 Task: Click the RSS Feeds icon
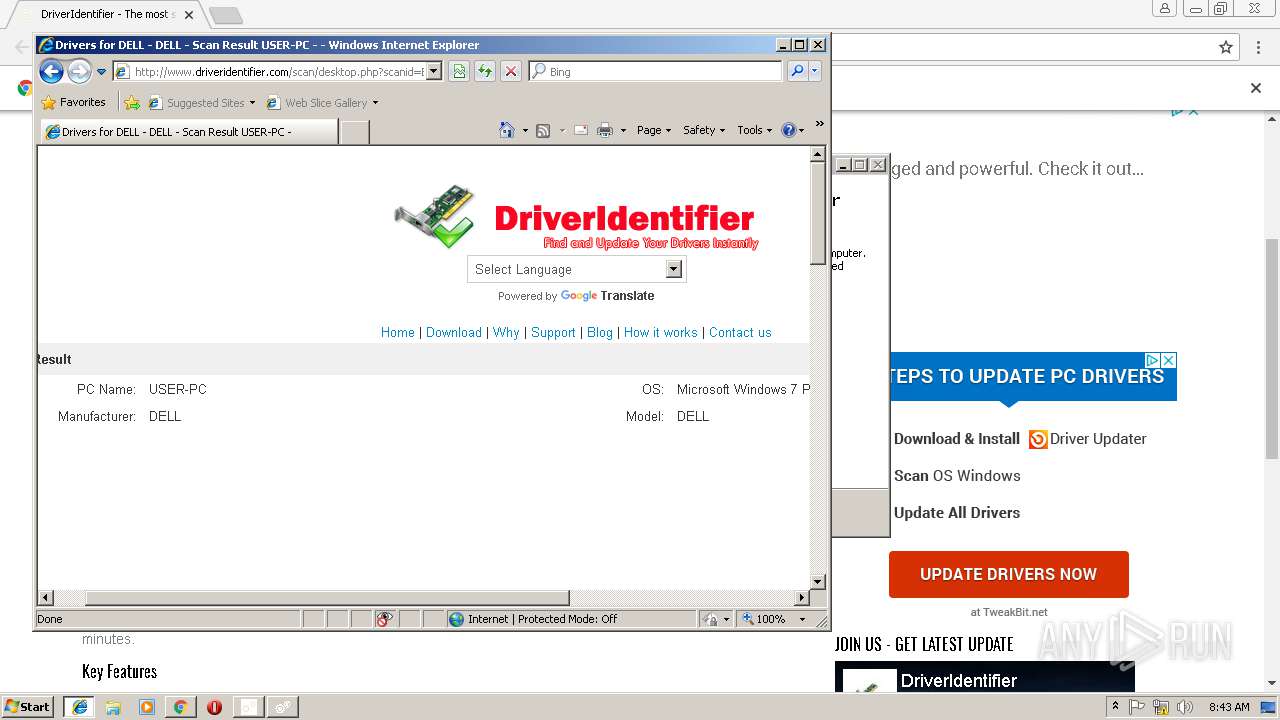[x=543, y=130]
